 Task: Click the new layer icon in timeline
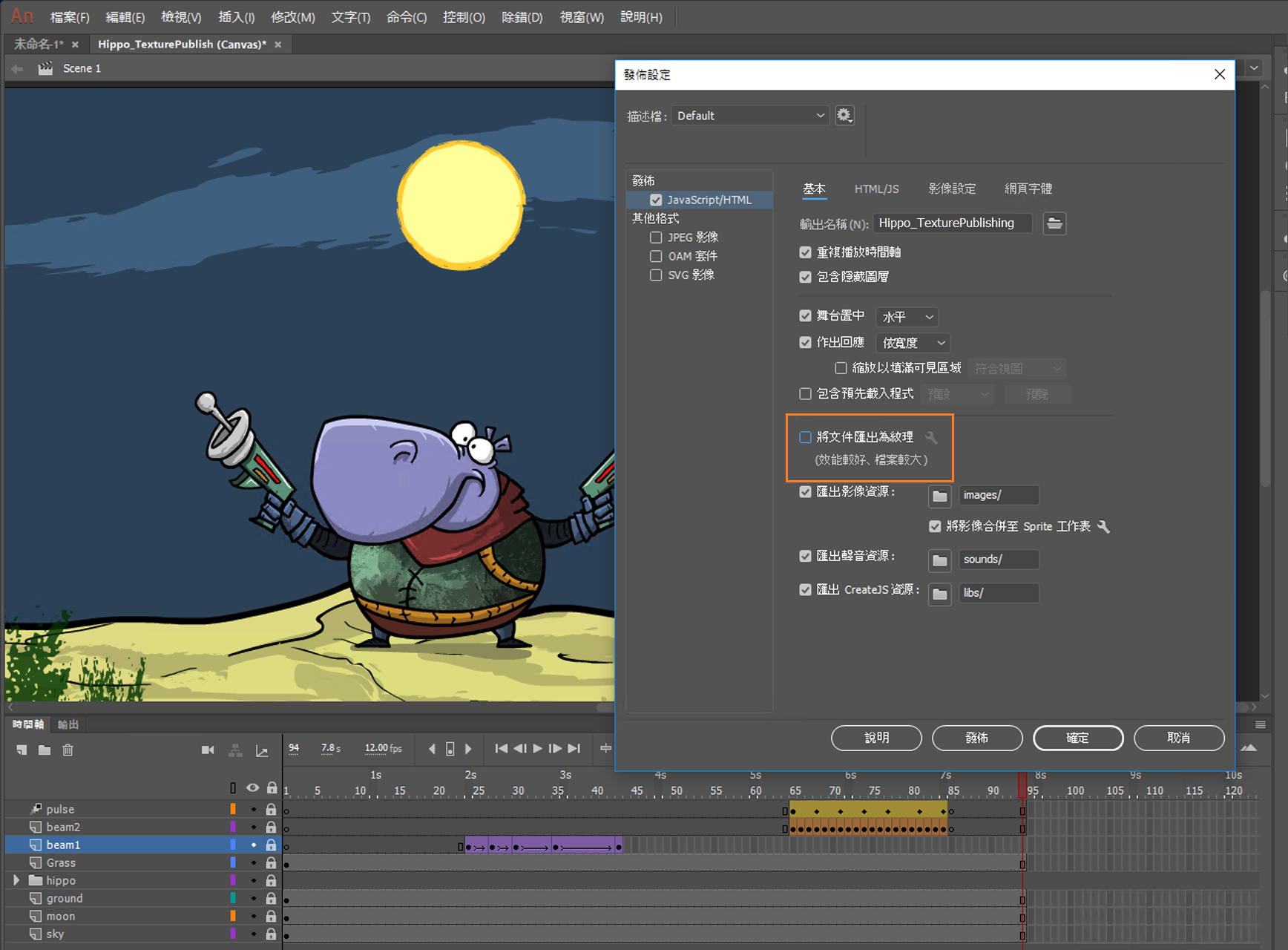click(22, 750)
